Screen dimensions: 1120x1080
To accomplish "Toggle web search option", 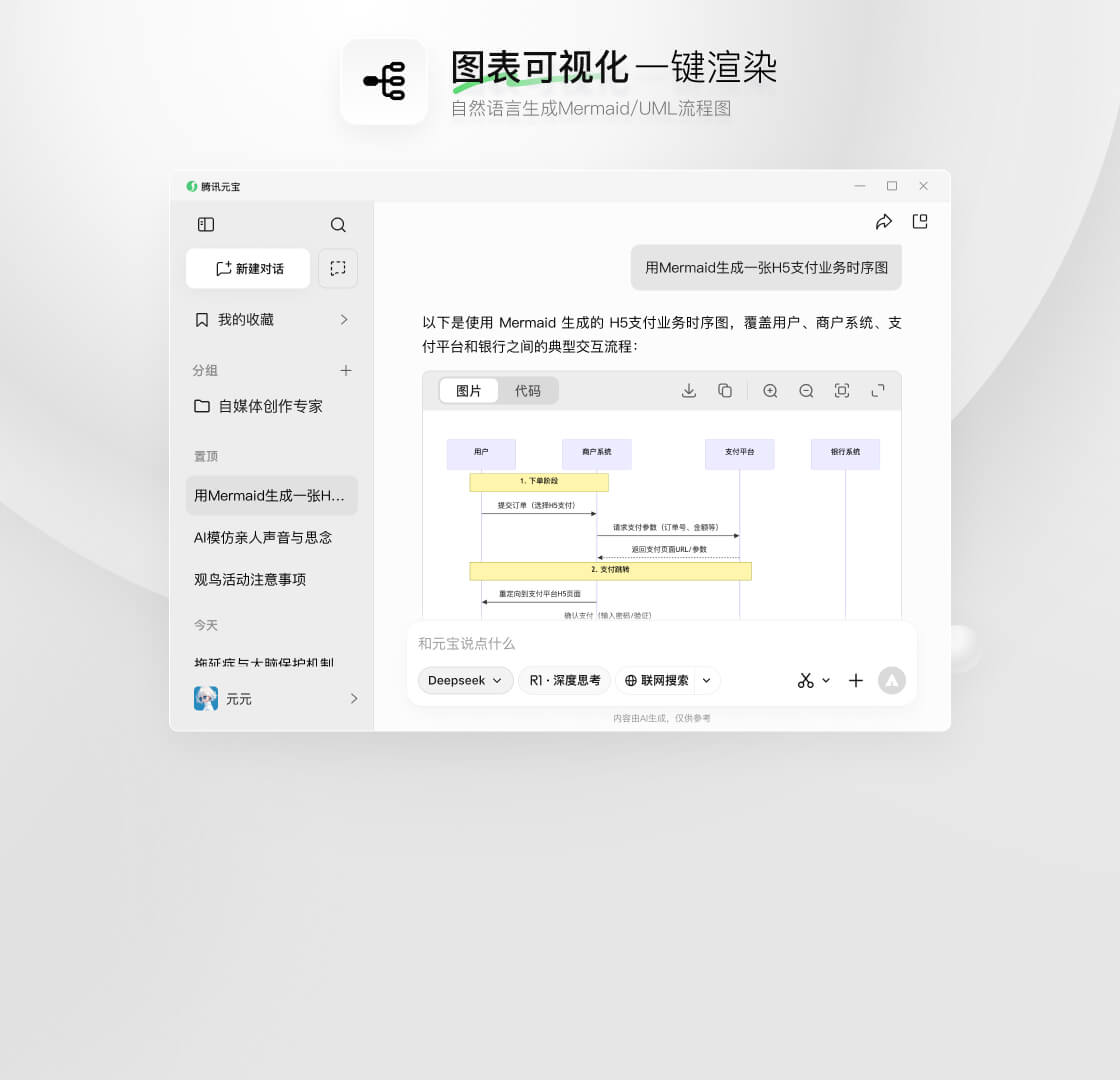I will 657,680.
